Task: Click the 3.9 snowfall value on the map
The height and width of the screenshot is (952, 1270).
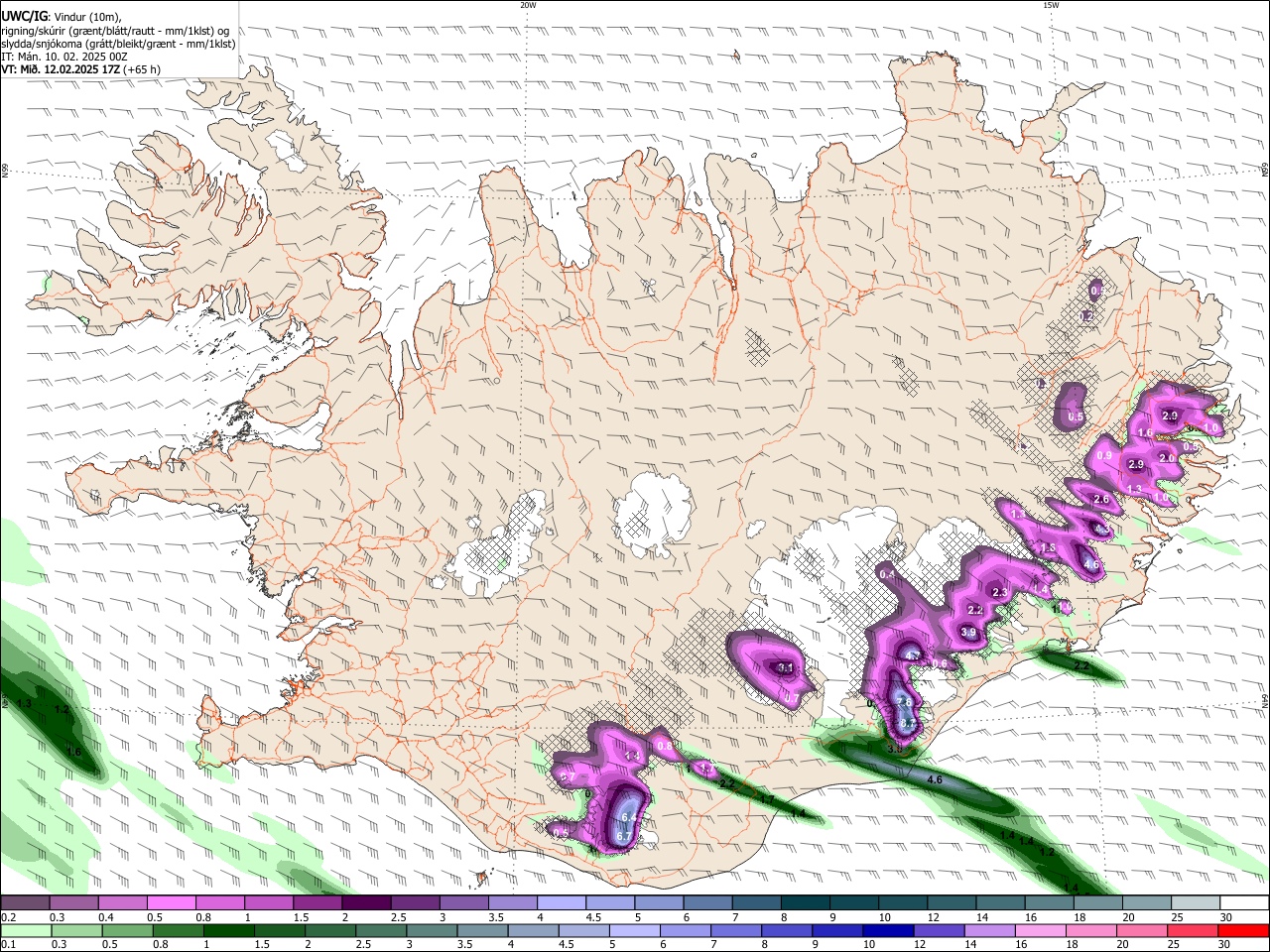Action: click(970, 632)
